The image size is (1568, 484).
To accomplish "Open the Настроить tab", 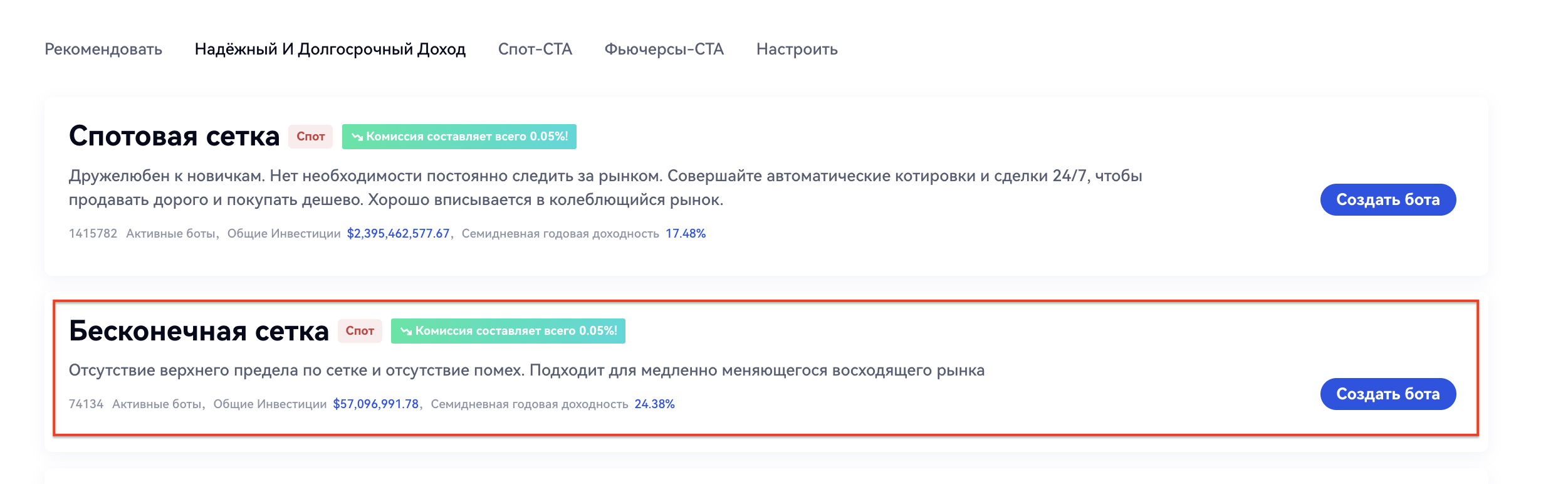I will pyautogui.click(x=797, y=49).
